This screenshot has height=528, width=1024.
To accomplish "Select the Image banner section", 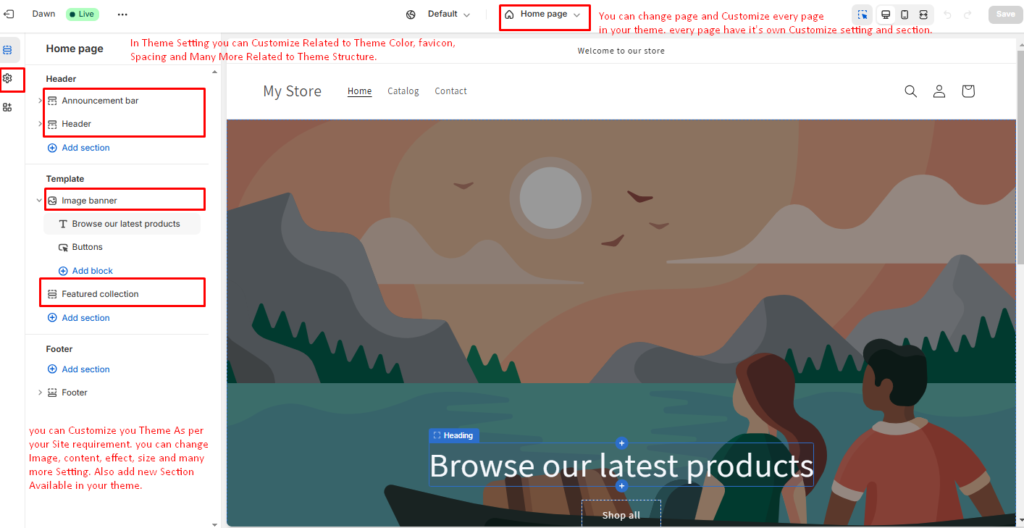I will pos(89,201).
